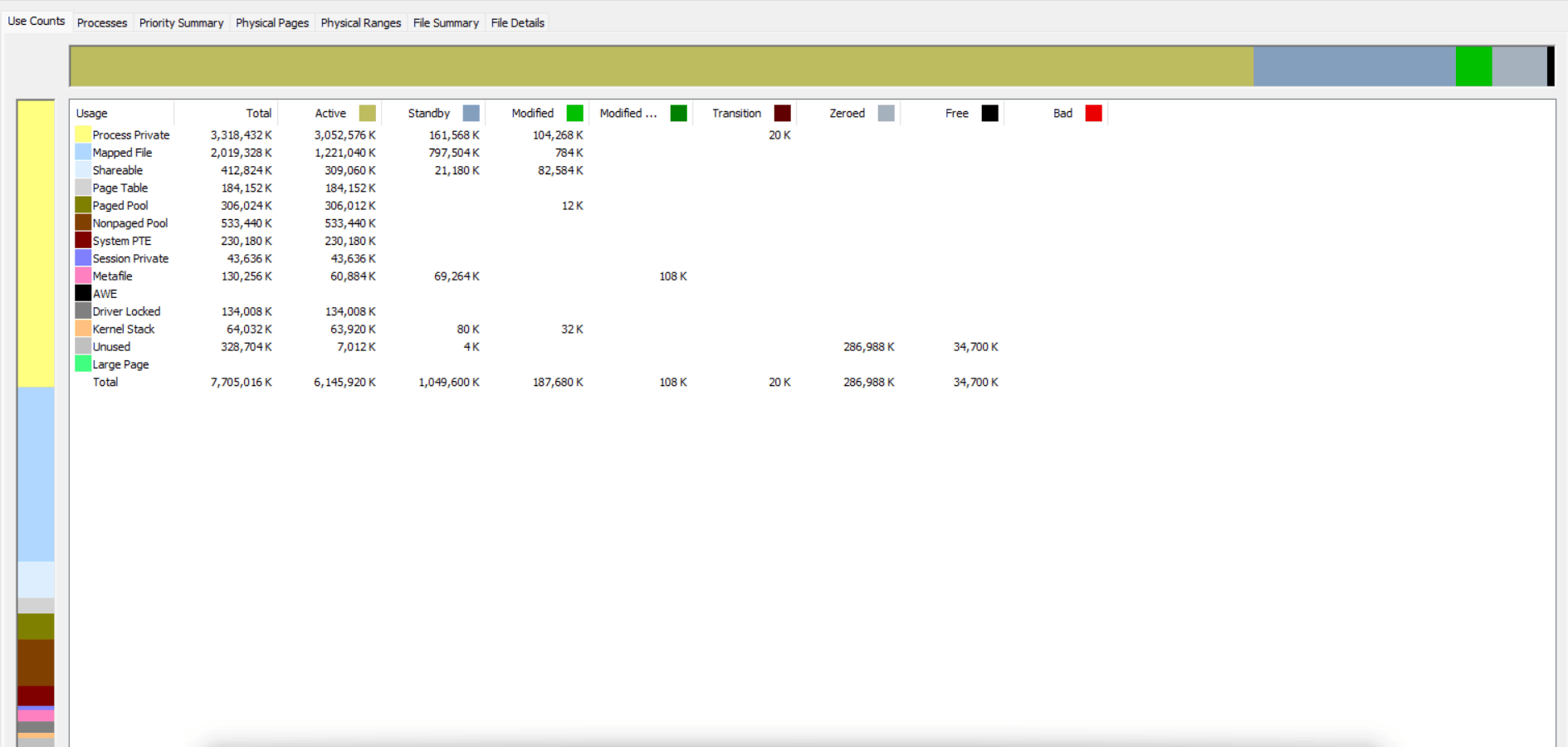Click the yellow Process Private segment in side bar

click(36, 244)
